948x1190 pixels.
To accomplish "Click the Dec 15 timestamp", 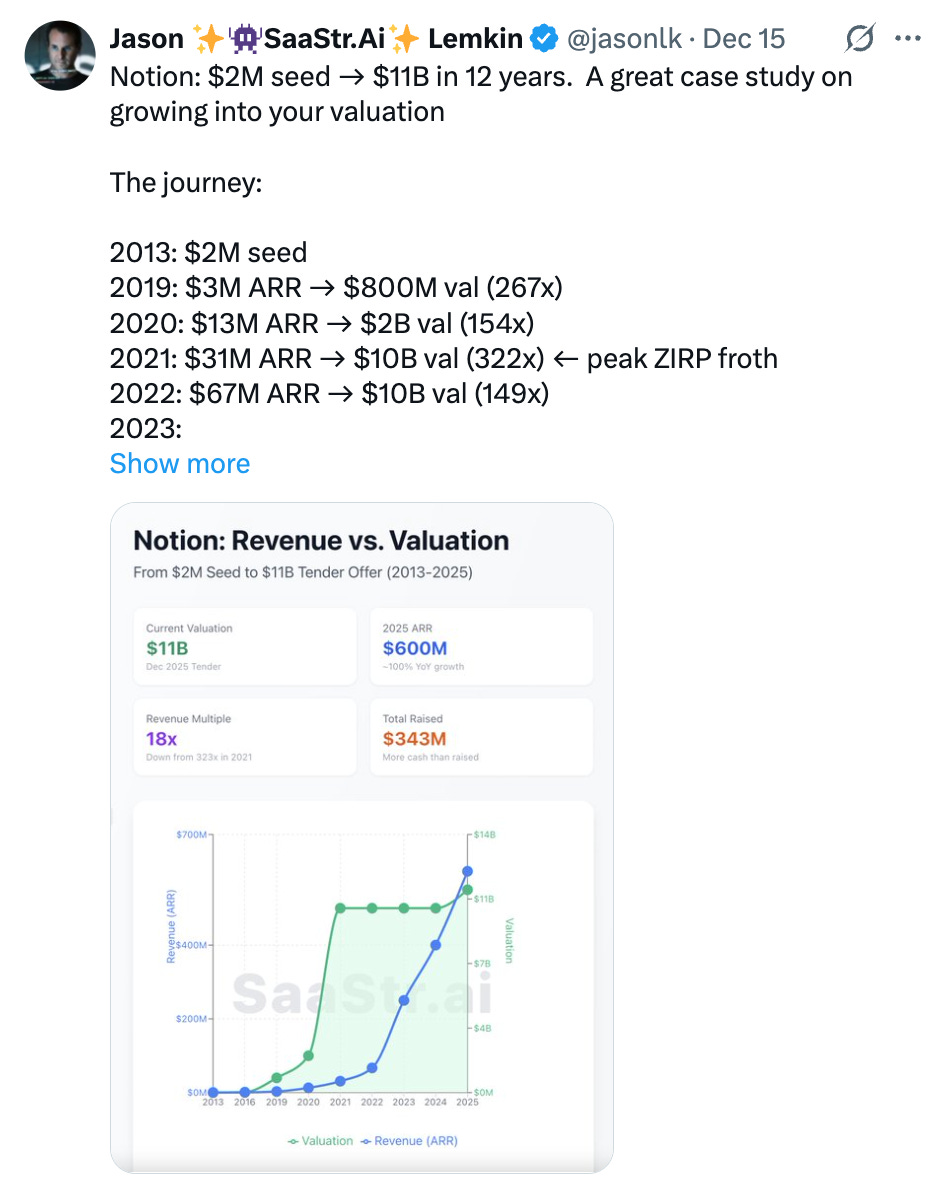I will tap(744, 40).
